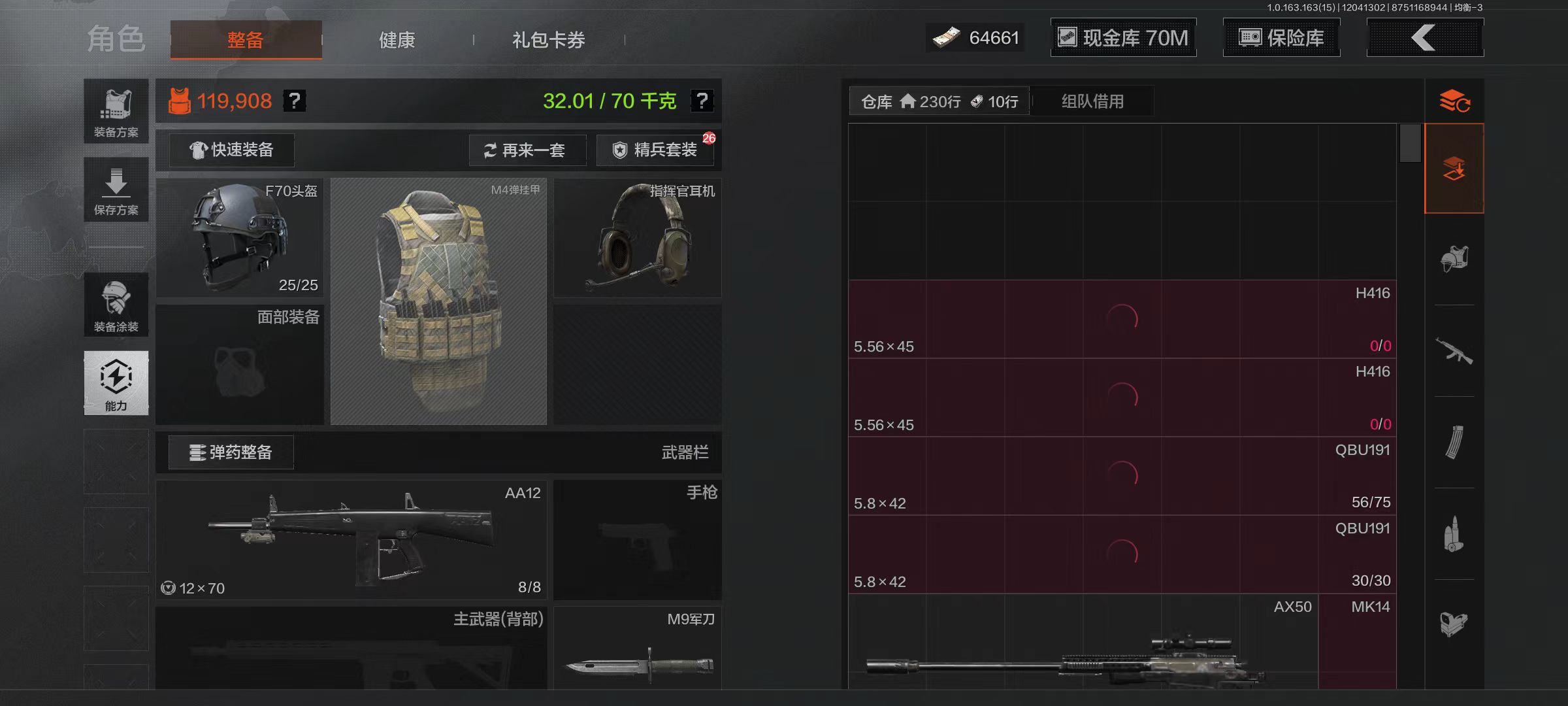Filter warehouse by rifle weapon icon

point(1454,351)
